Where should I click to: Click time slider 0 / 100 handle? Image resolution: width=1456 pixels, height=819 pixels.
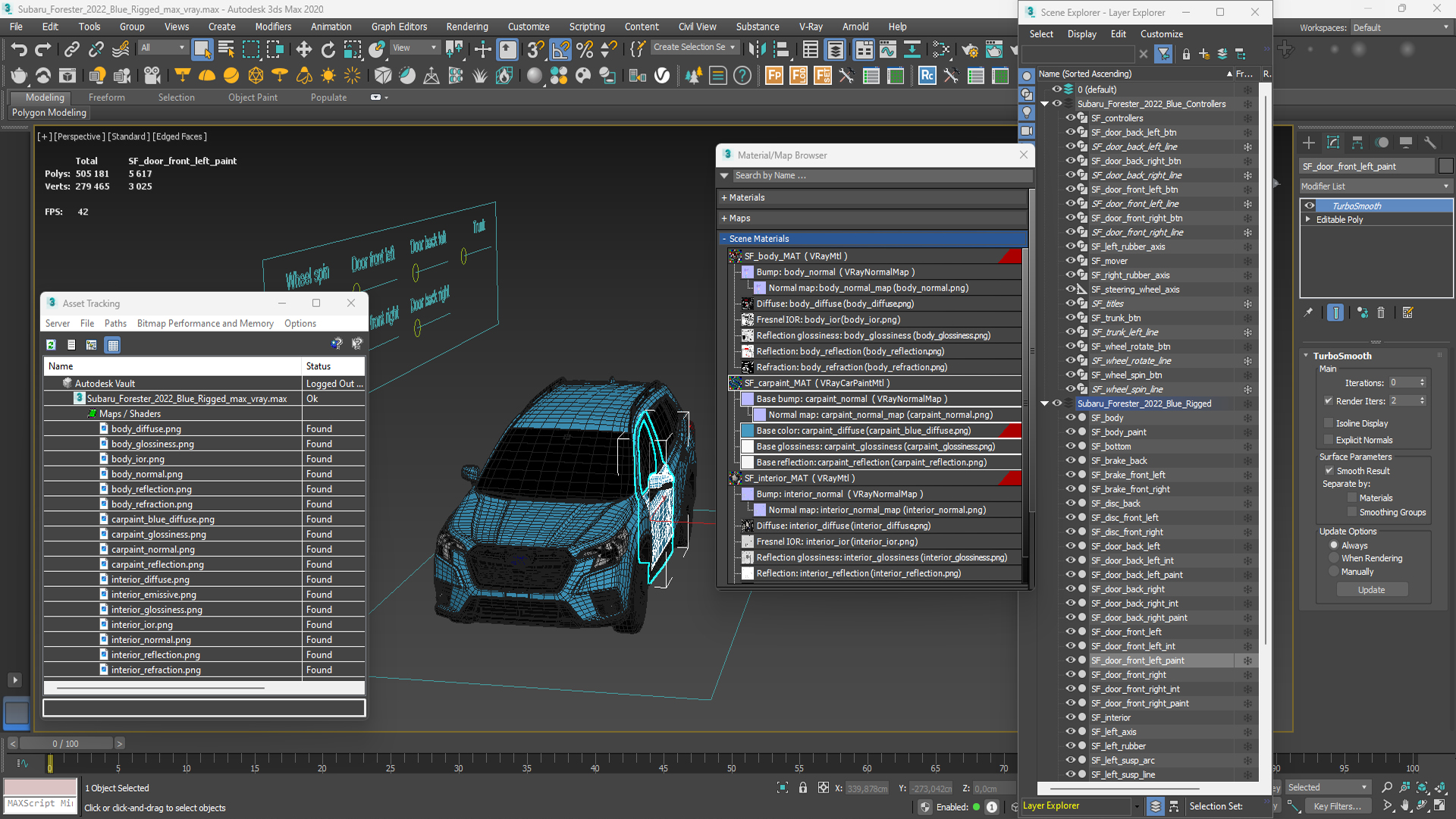coord(66,744)
